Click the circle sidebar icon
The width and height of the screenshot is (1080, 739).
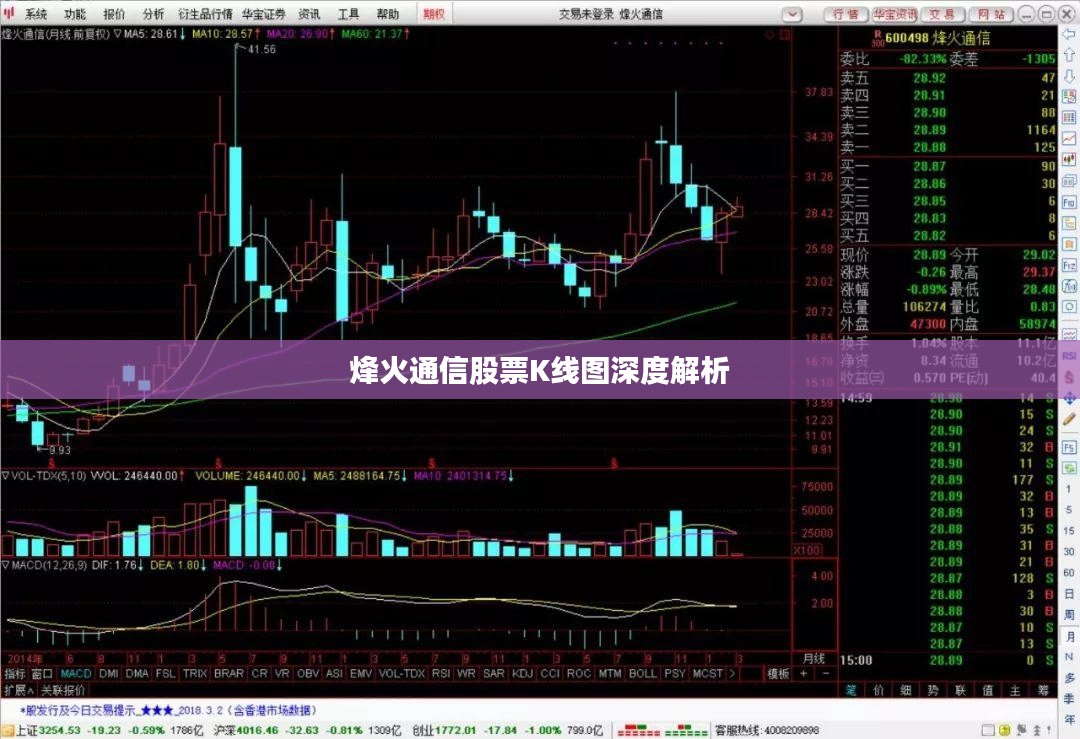[1069, 306]
